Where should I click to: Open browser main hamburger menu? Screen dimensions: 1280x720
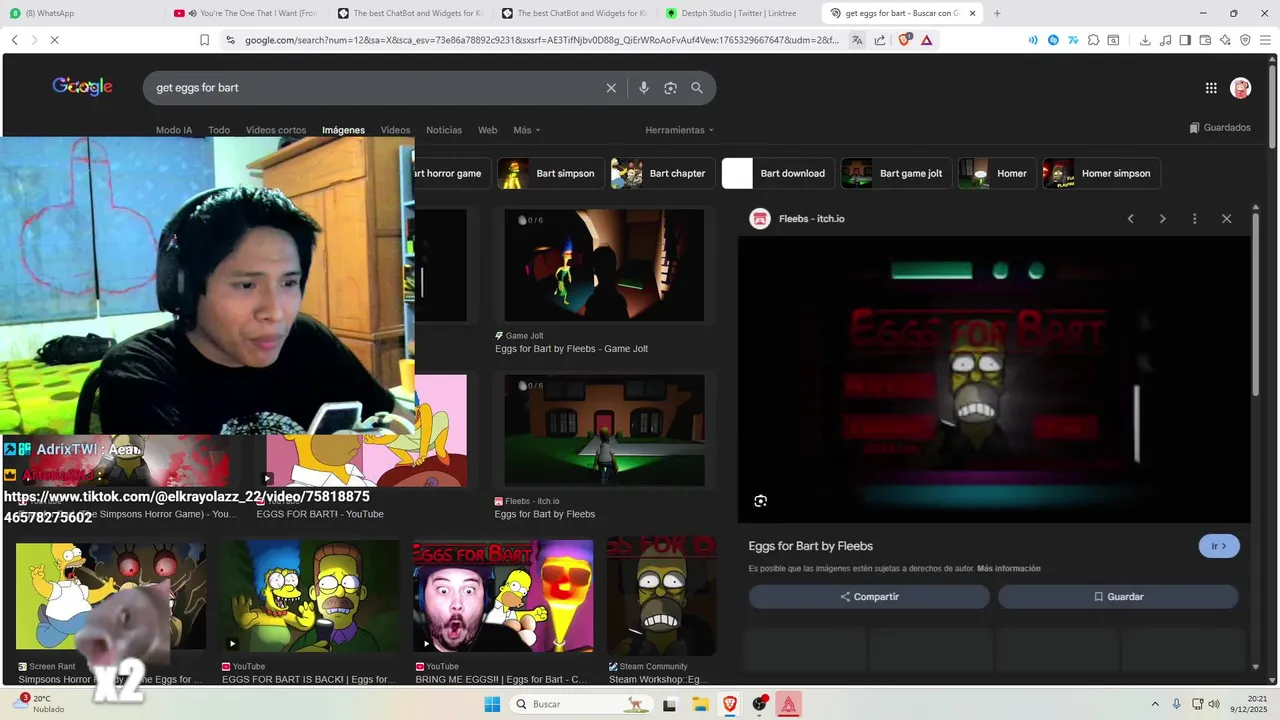click(1265, 40)
